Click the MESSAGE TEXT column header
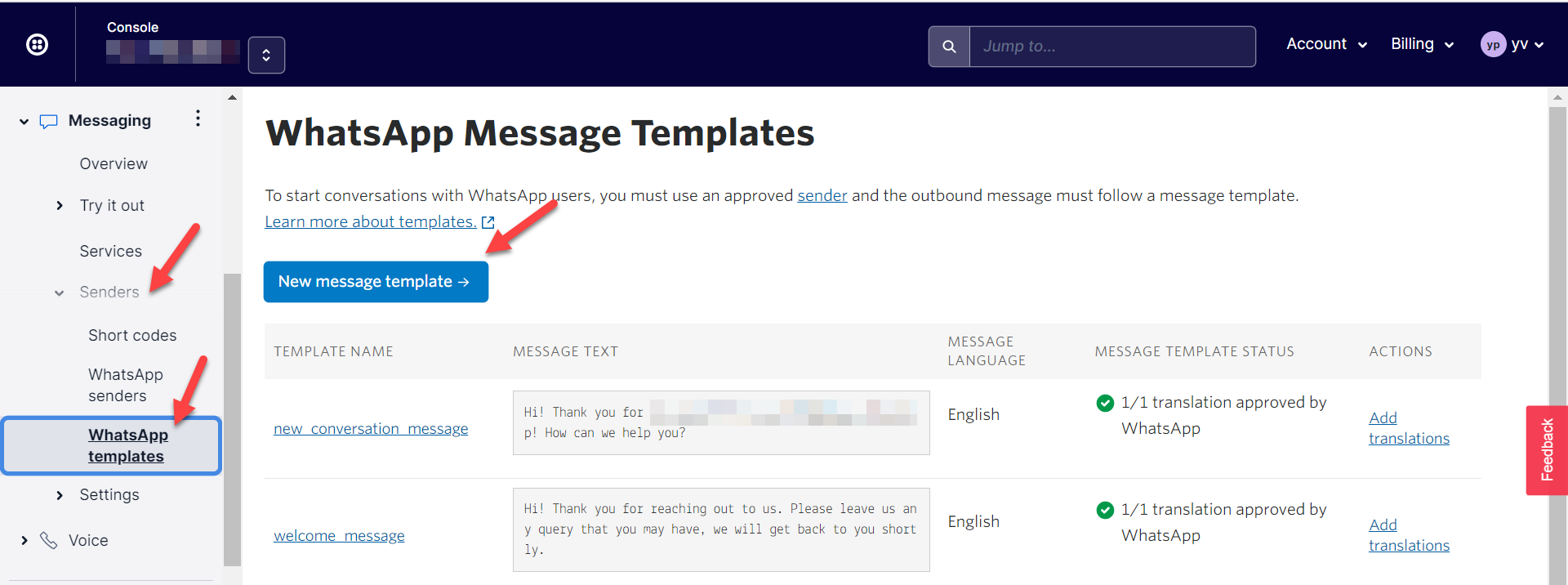1568x585 pixels. pos(565,351)
